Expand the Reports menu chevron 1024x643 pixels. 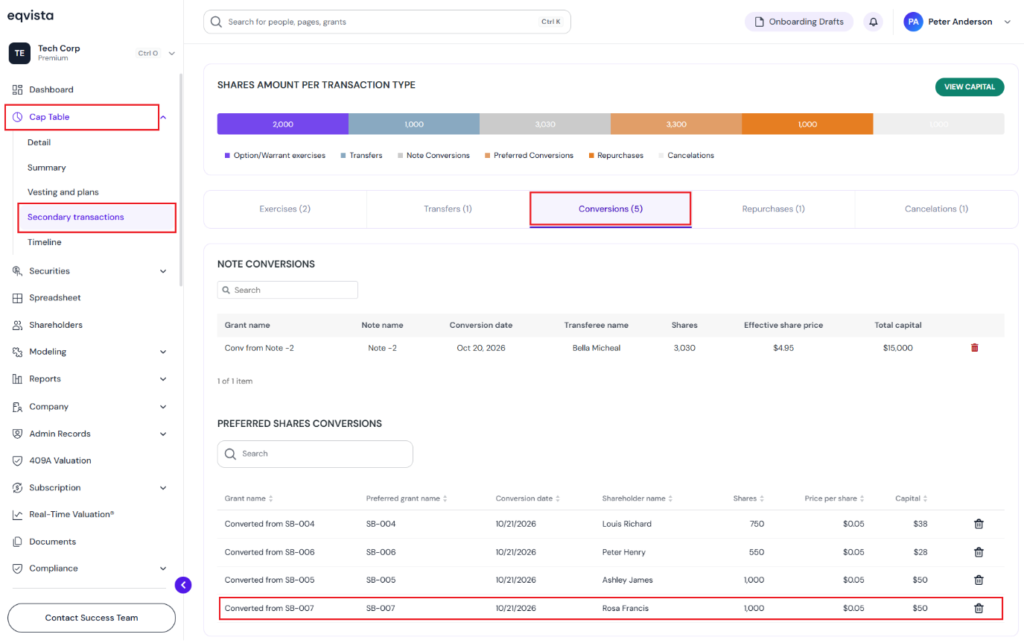point(163,379)
